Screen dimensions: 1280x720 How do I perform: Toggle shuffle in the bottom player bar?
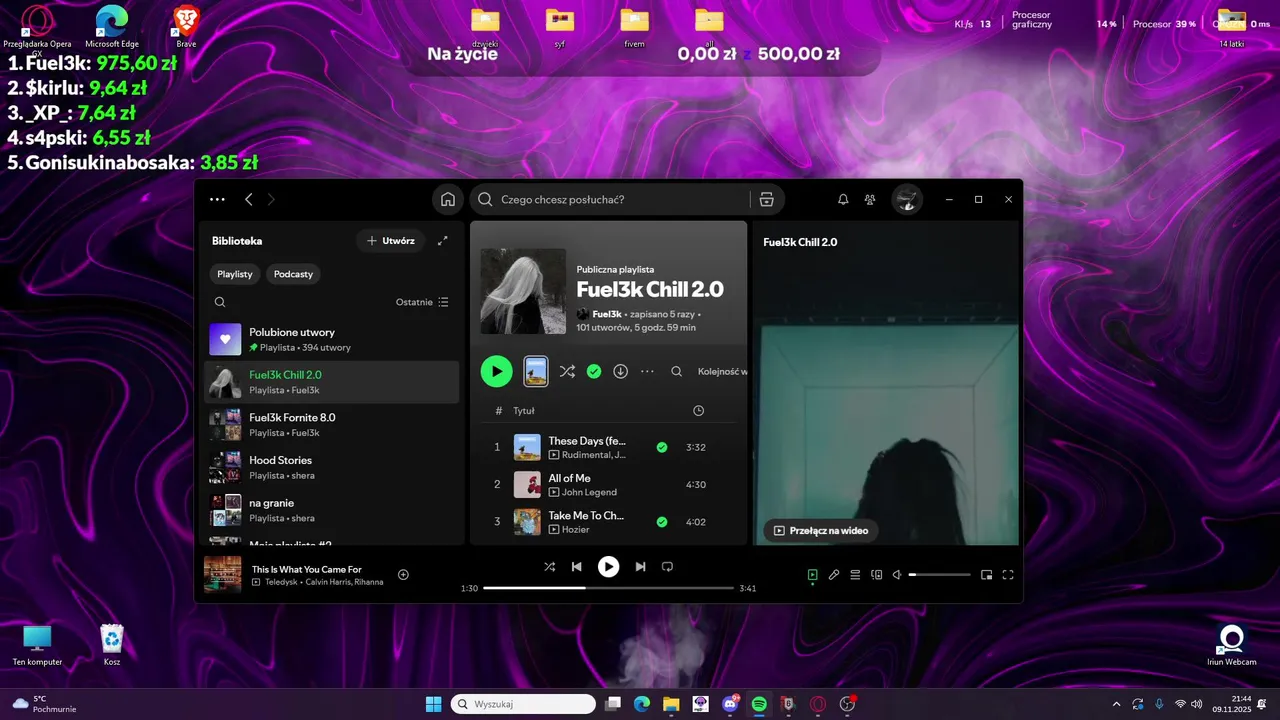point(549,566)
